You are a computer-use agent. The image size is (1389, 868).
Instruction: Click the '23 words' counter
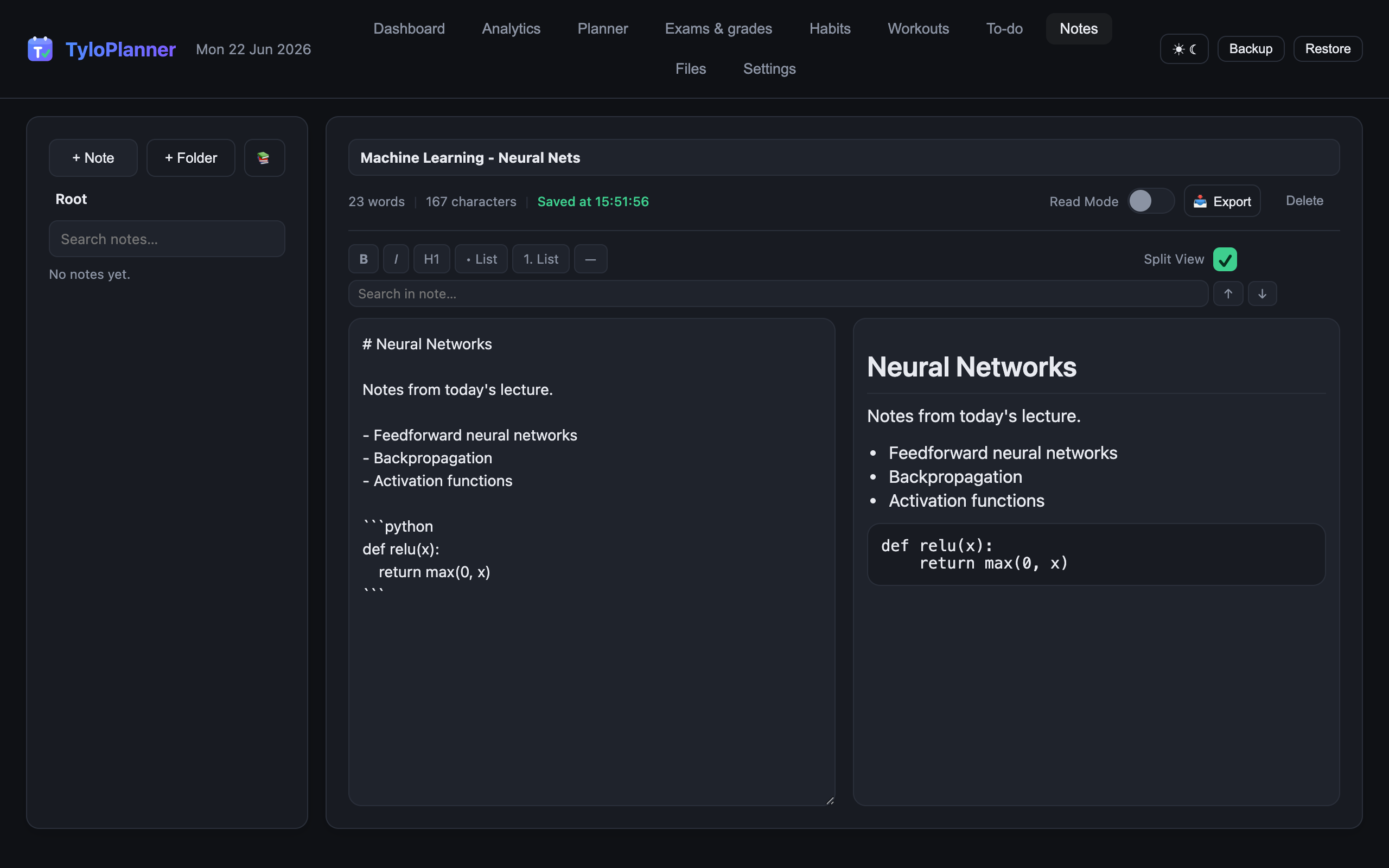coord(377,201)
